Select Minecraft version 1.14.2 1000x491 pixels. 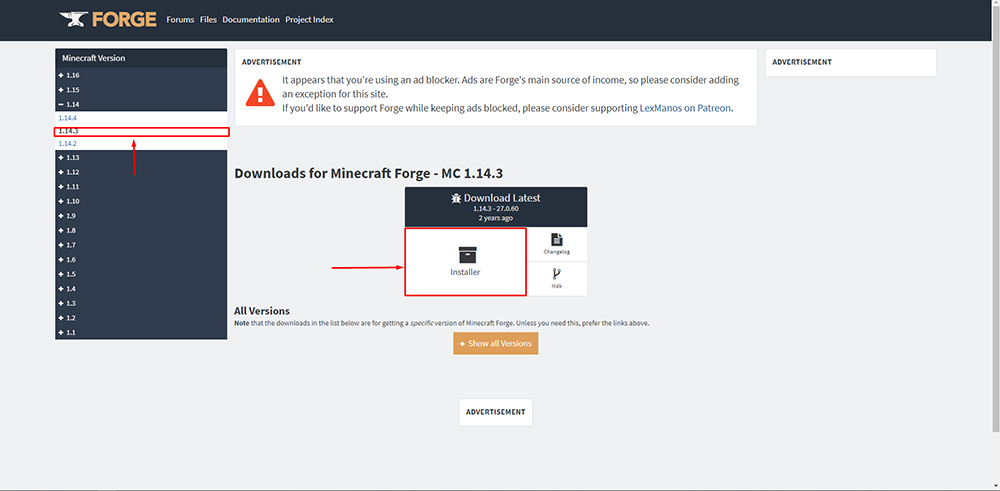(x=68, y=144)
